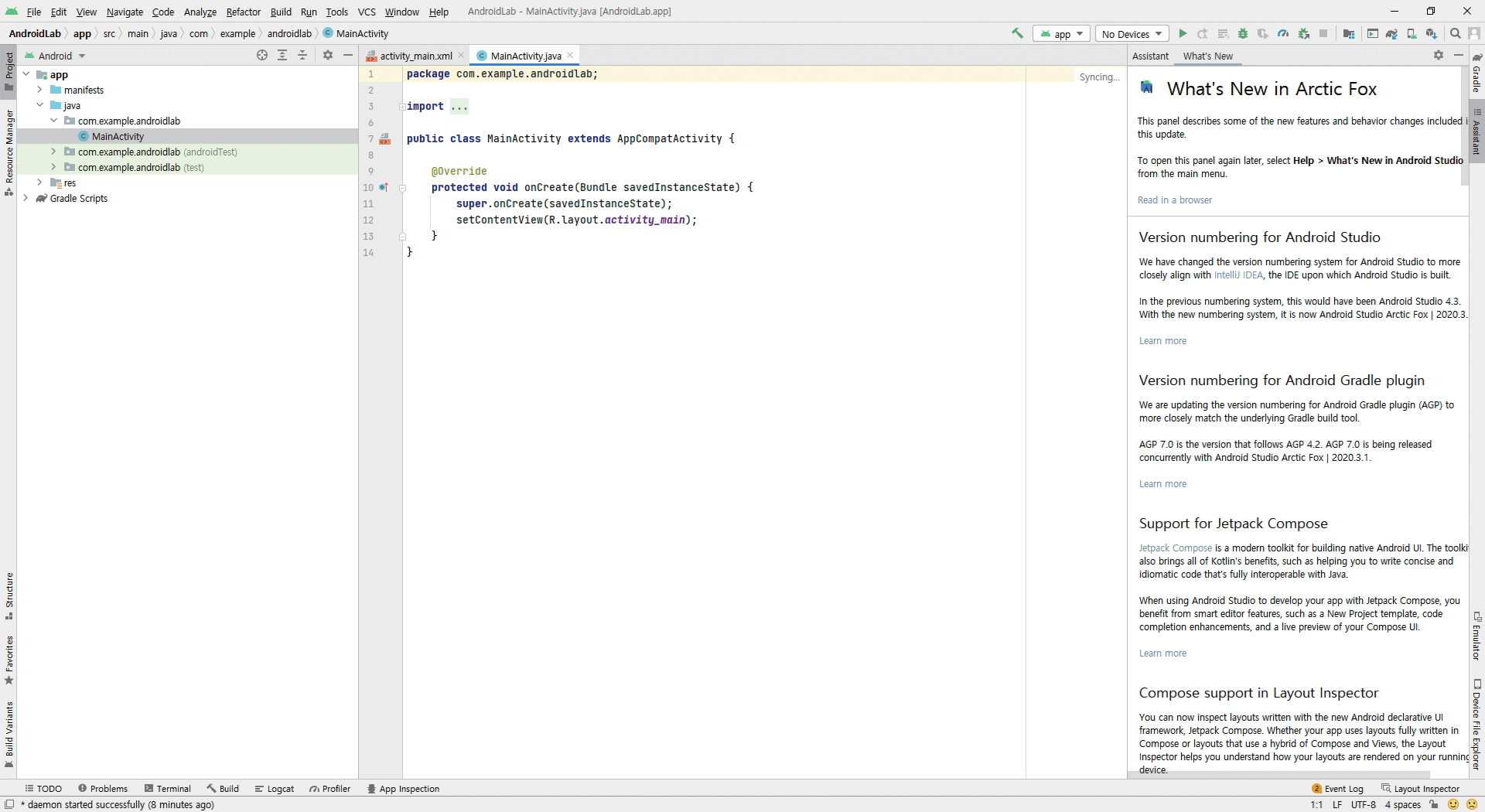Click the Apply Code Changes icon

pyautogui.click(x=1223, y=33)
